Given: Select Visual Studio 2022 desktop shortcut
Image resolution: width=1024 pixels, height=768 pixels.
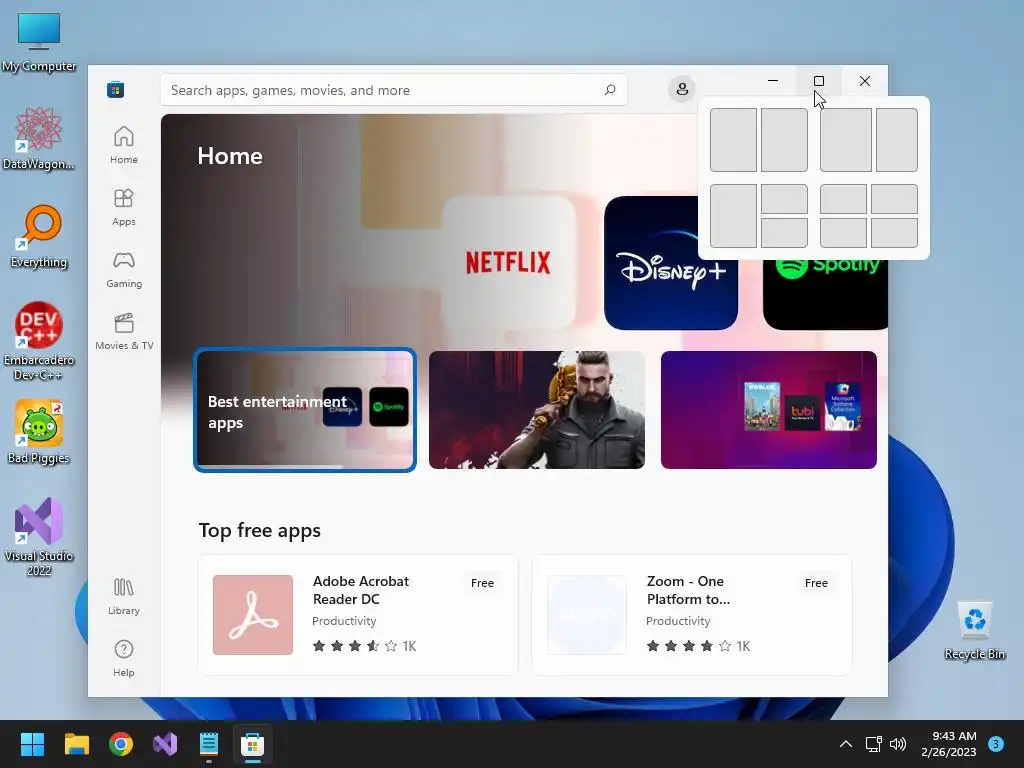Looking at the screenshot, I should [39, 537].
